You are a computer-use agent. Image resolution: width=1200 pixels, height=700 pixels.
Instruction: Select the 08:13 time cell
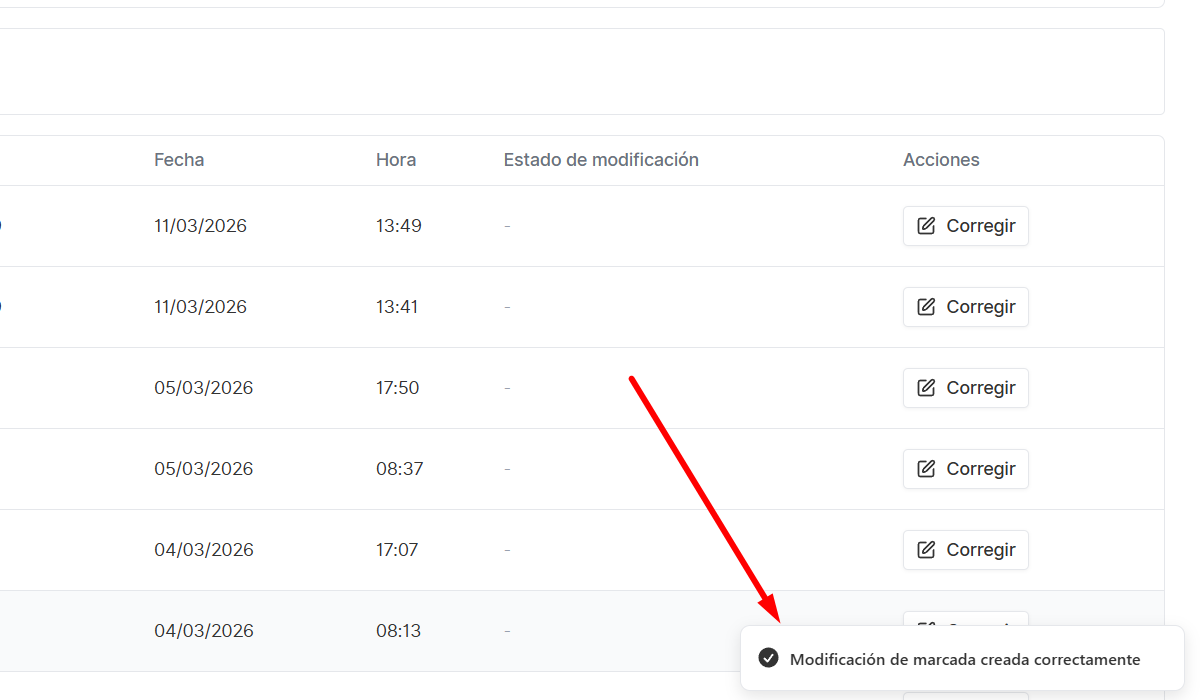[x=398, y=631]
